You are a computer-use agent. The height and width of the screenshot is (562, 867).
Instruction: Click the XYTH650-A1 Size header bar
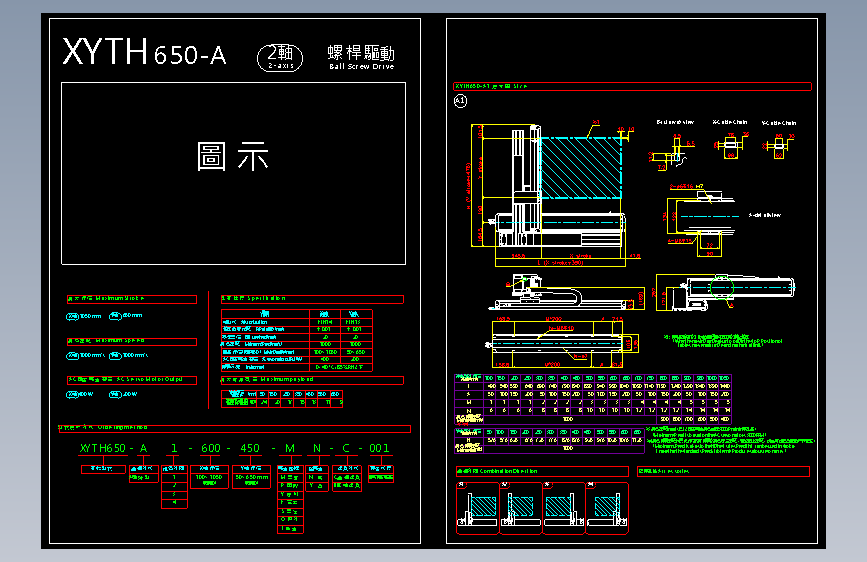pyautogui.click(x=632, y=86)
